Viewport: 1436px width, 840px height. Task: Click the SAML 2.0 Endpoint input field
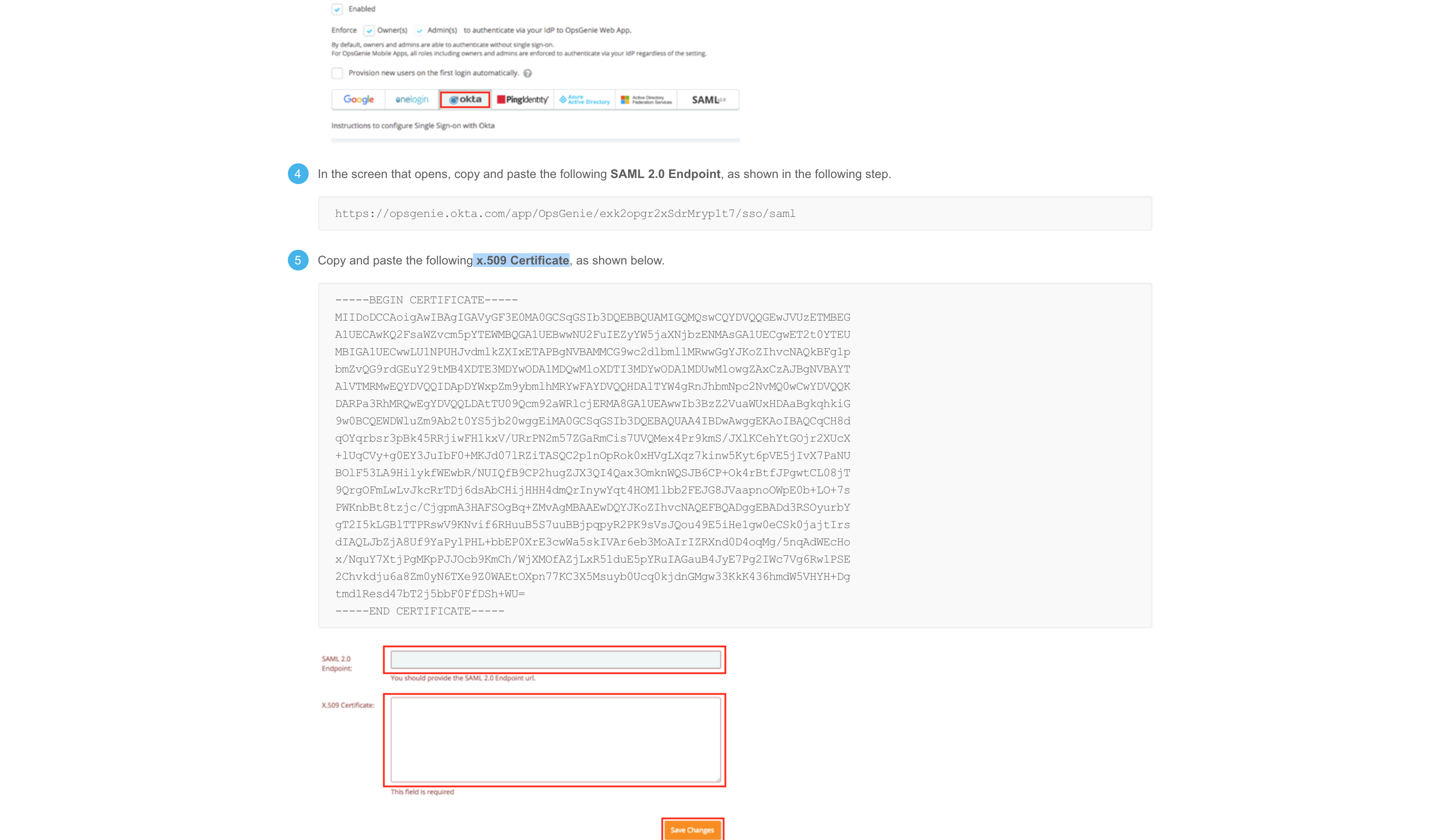point(555,660)
